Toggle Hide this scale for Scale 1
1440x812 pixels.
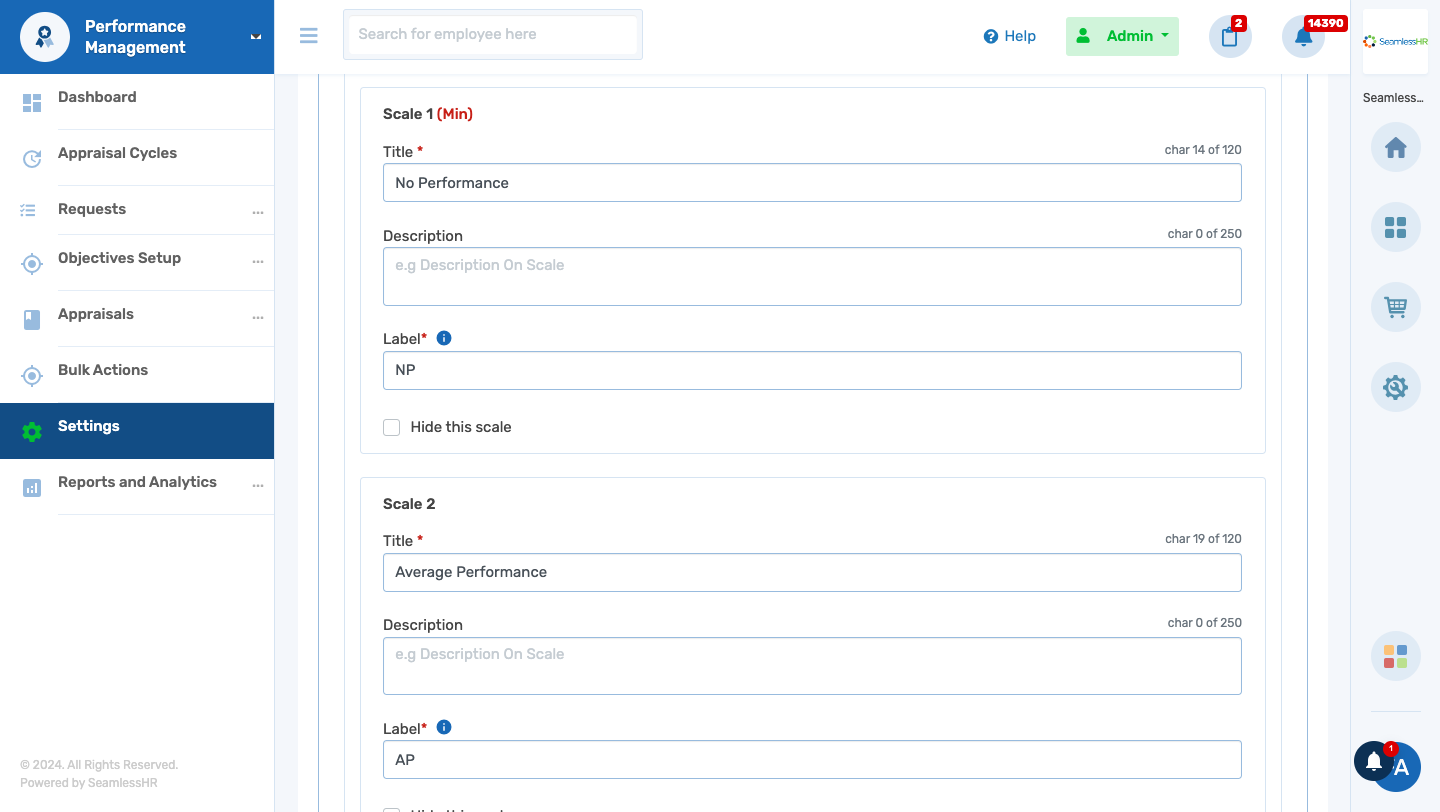pos(391,427)
